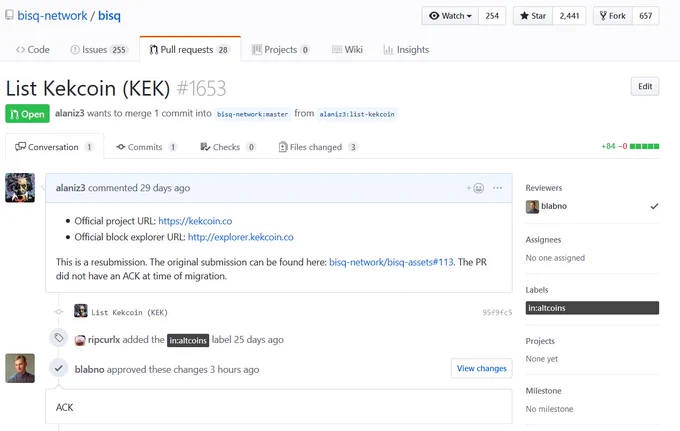Open the explorer.kekcoin.co link

tap(241, 237)
